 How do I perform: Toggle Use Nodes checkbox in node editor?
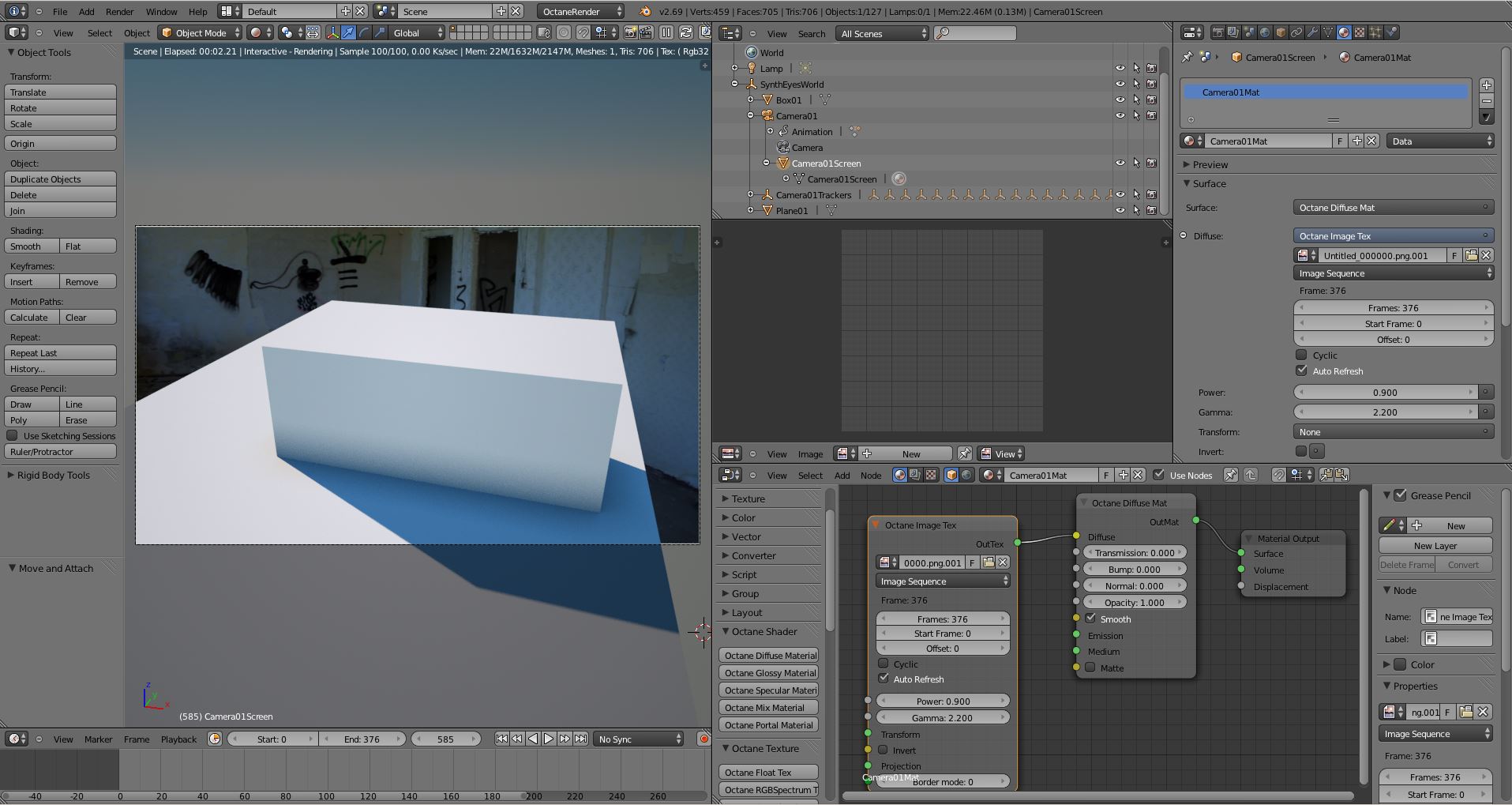pyautogui.click(x=1158, y=475)
